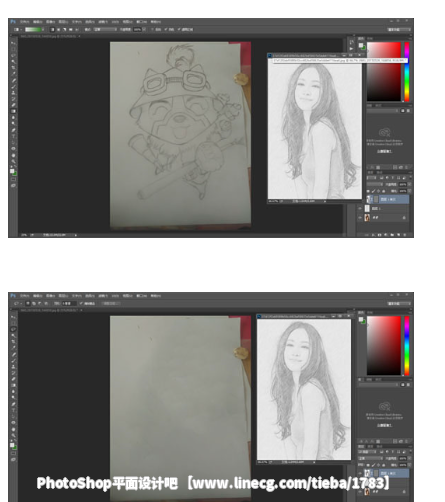445x502 pixels.
Task: Select the Zoom tool in the Teemo-sketch window
Action: point(13,161)
